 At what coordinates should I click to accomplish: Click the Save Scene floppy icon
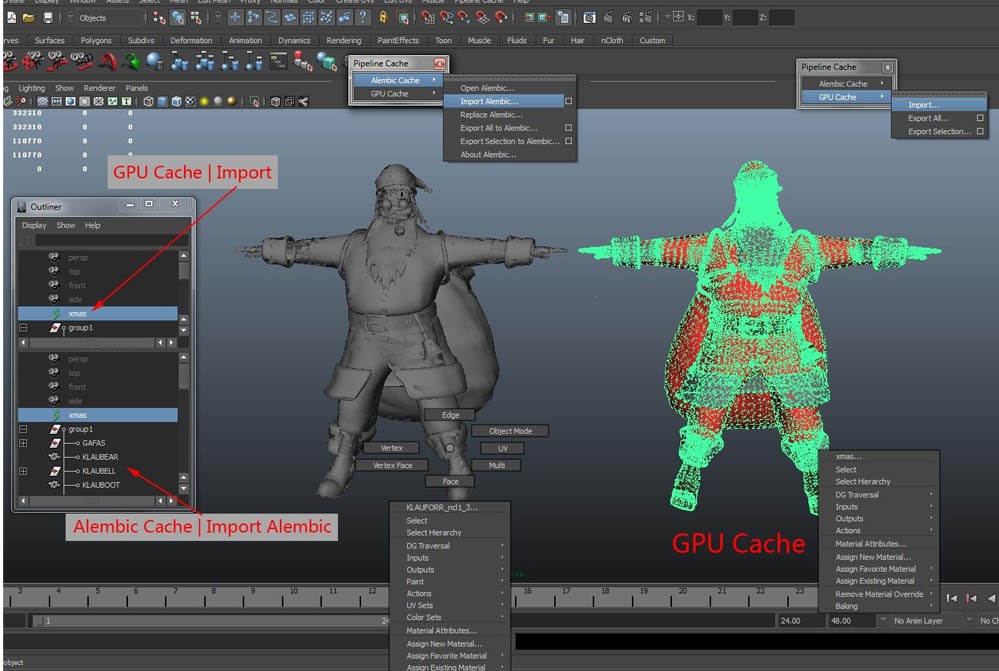click(48, 18)
